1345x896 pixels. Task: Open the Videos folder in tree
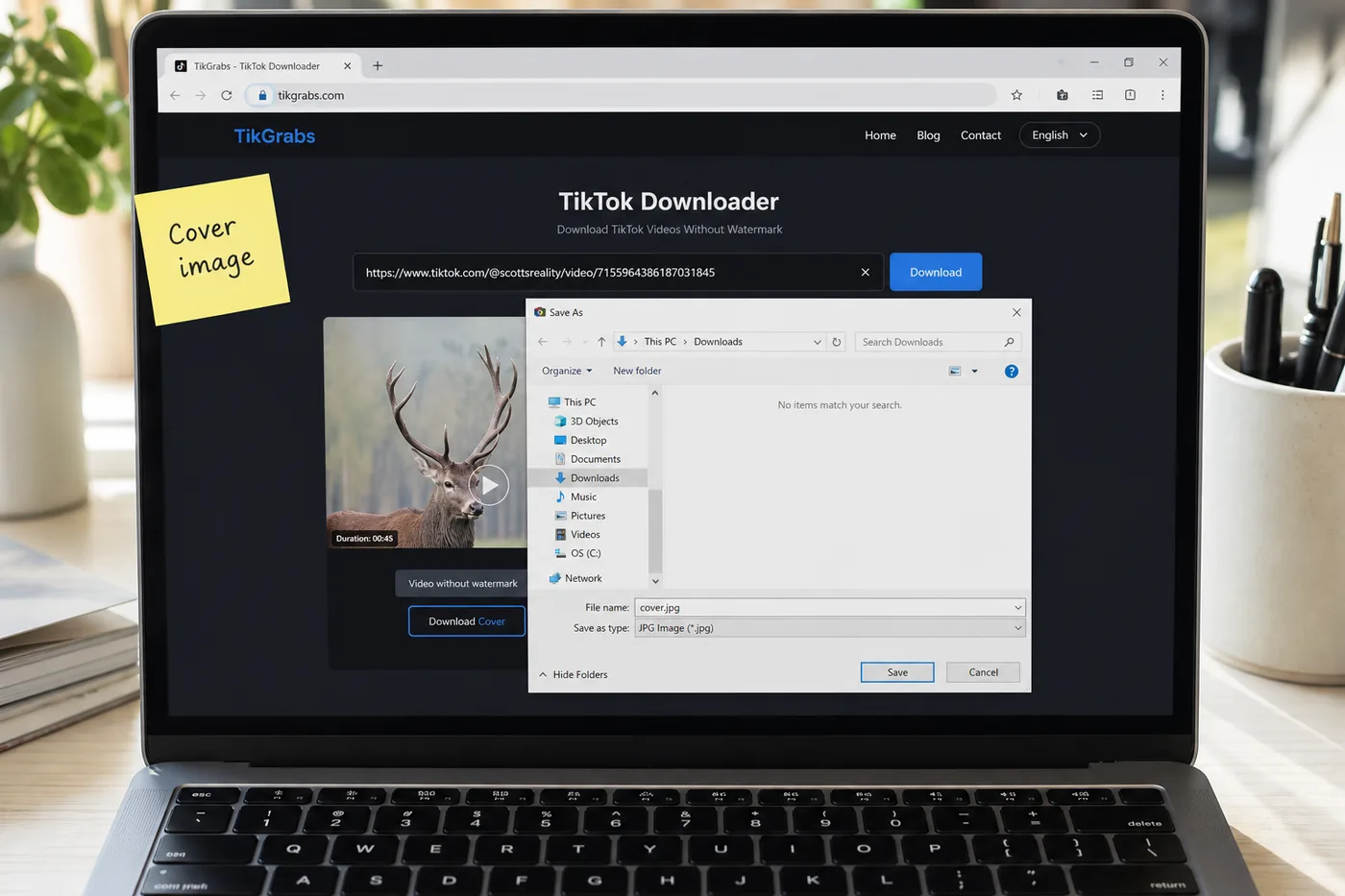(x=577, y=535)
